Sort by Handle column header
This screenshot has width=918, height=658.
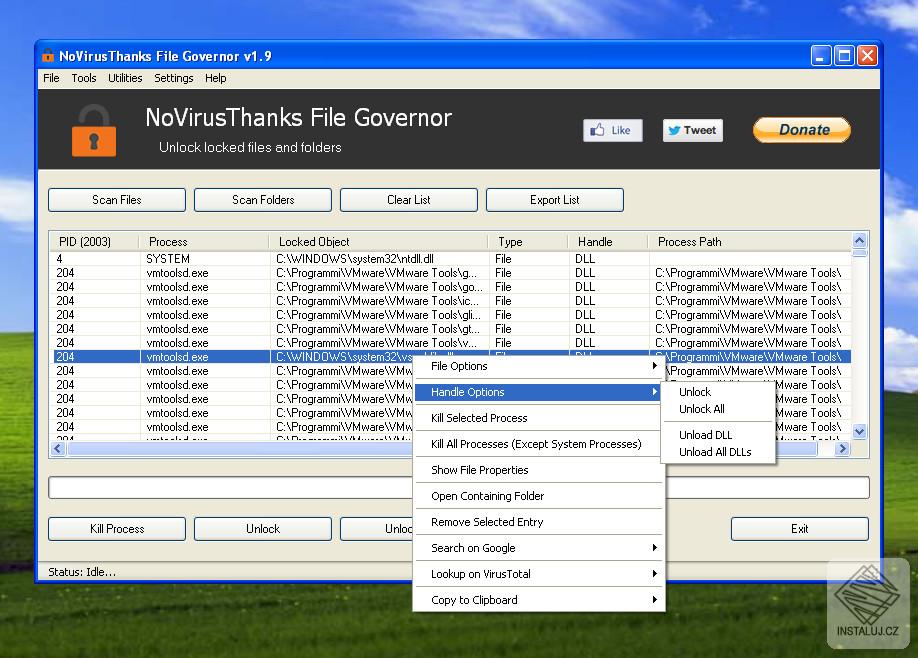[x=608, y=242]
